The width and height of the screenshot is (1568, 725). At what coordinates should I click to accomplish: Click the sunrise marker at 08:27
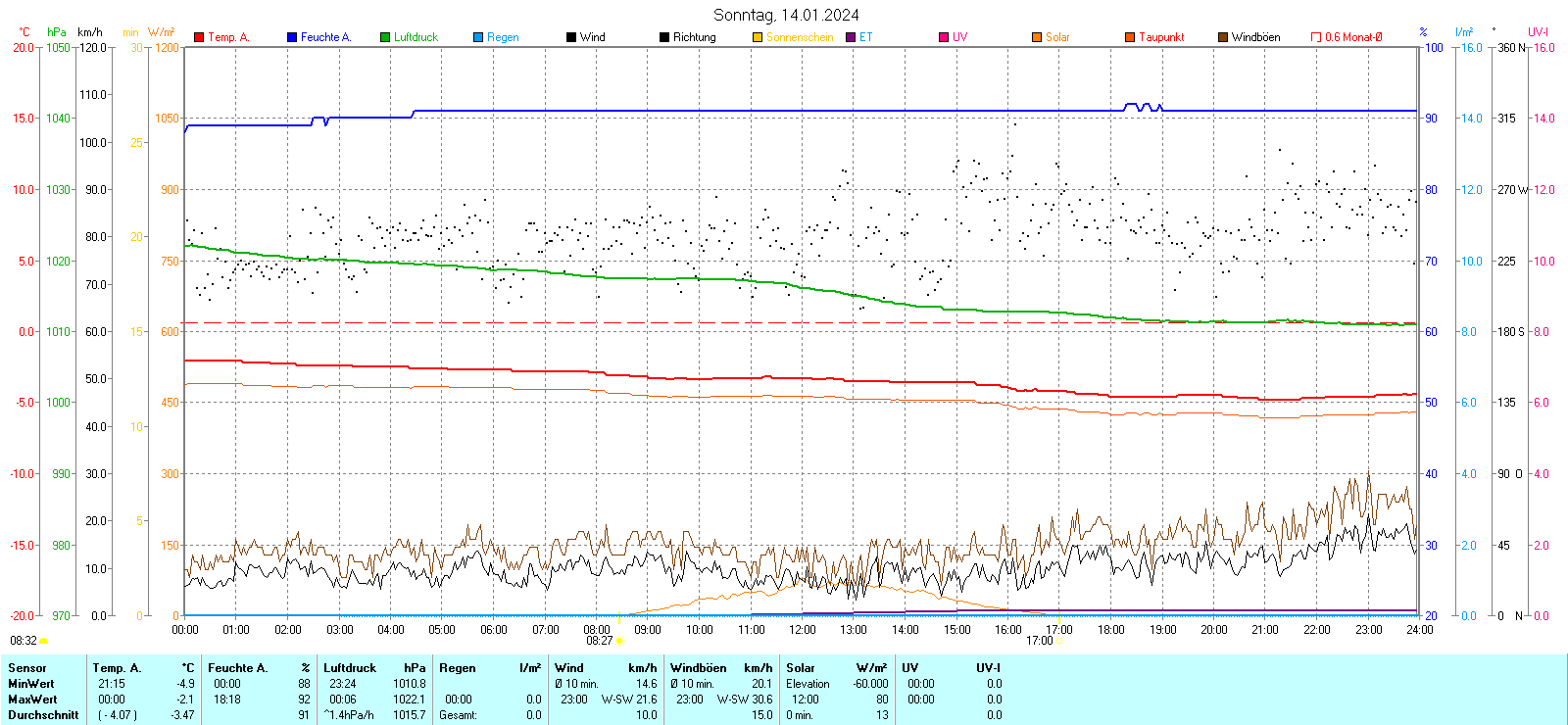coord(619,641)
